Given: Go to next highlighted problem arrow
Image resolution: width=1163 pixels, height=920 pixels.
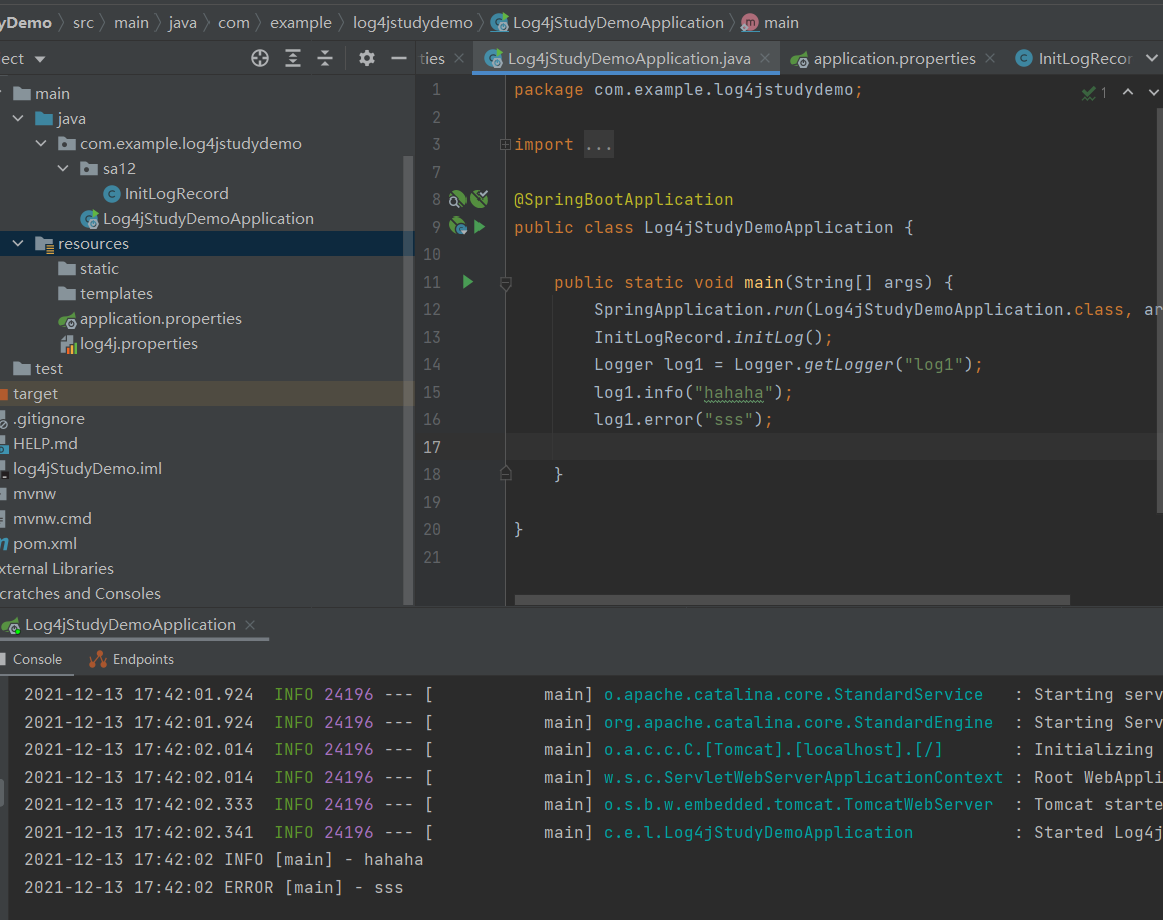Looking at the screenshot, I should 1153,92.
